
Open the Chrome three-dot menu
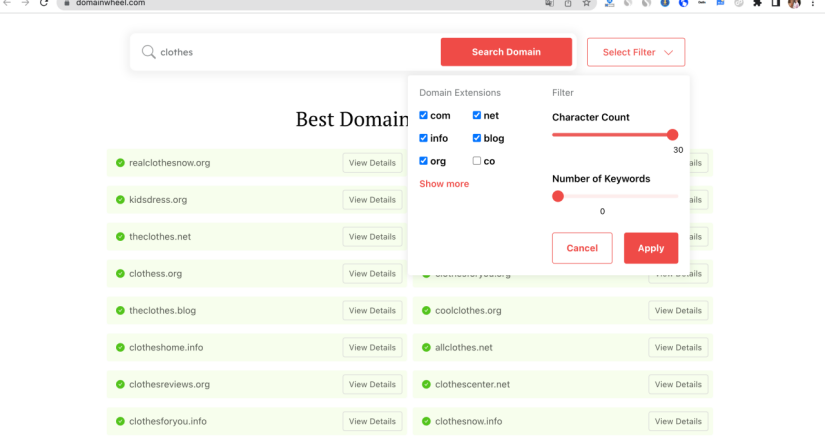pos(813,4)
